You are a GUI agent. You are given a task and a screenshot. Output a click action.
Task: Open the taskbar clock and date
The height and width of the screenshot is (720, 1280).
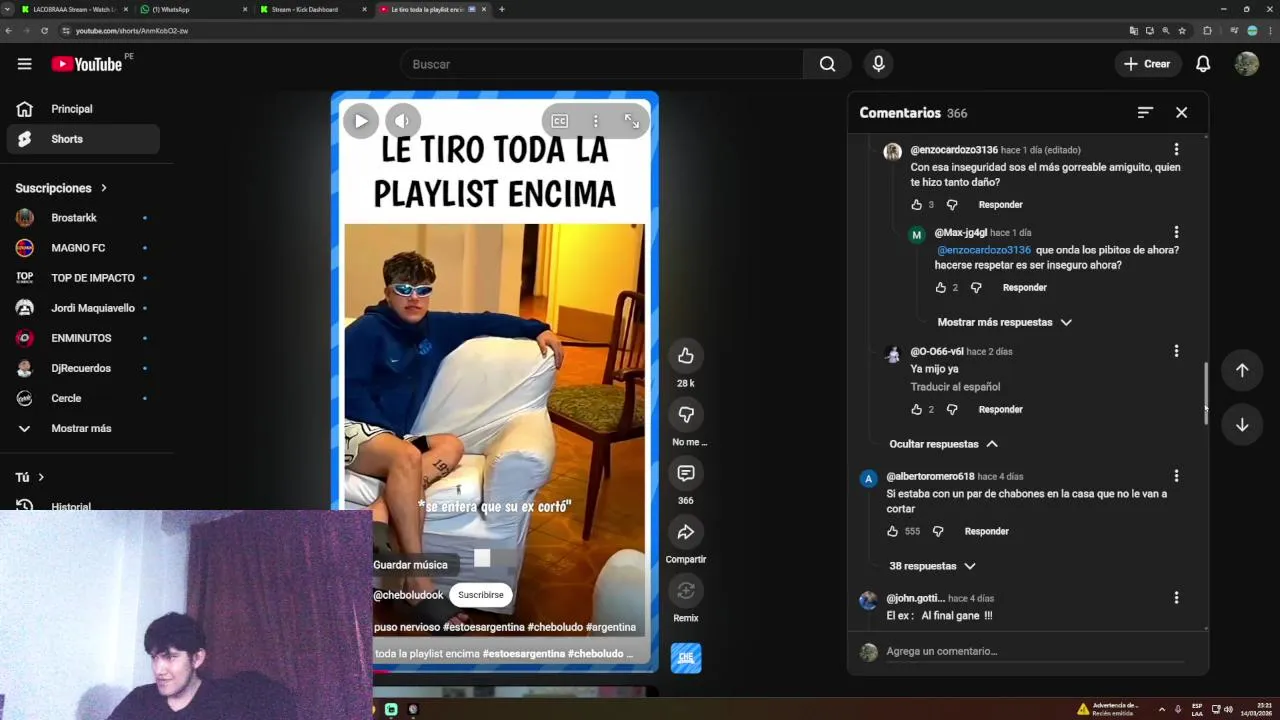(1258, 709)
